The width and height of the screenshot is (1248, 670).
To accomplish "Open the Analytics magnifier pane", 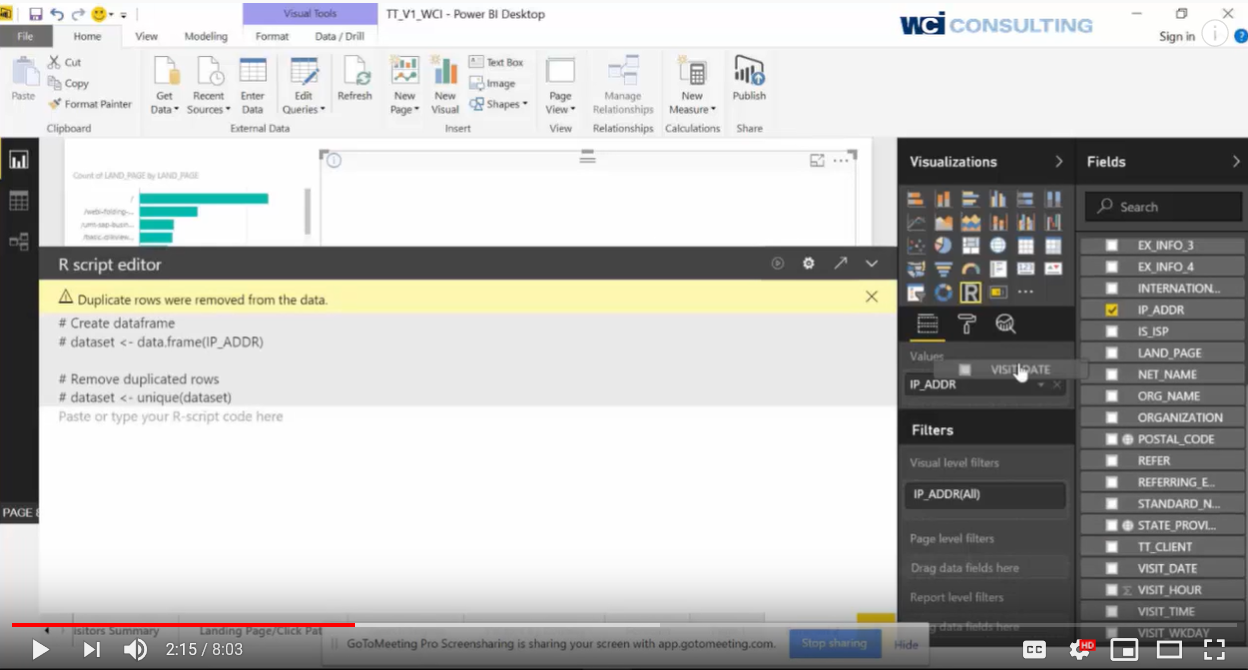I will (x=1006, y=323).
